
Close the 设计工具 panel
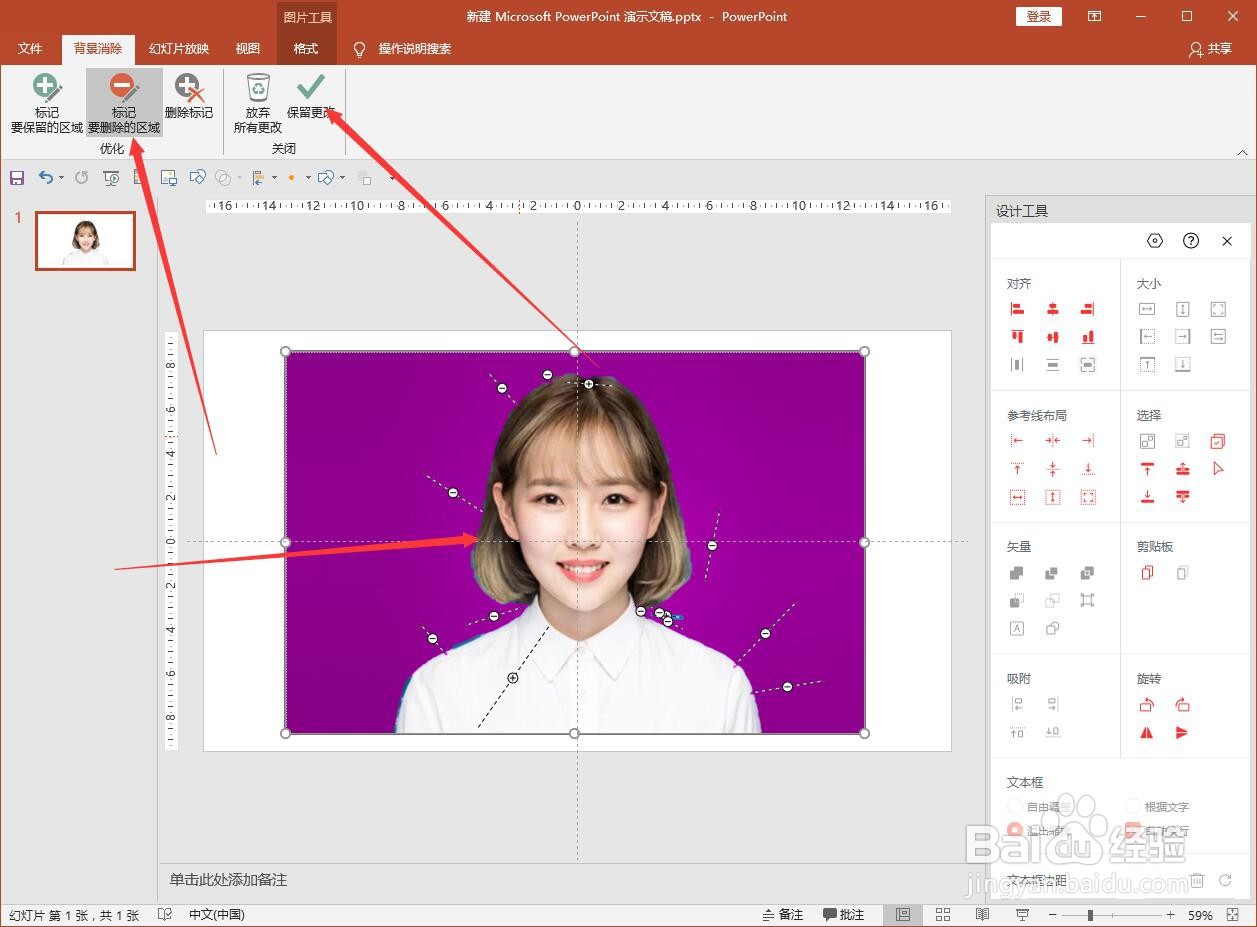pyautogui.click(x=1227, y=241)
